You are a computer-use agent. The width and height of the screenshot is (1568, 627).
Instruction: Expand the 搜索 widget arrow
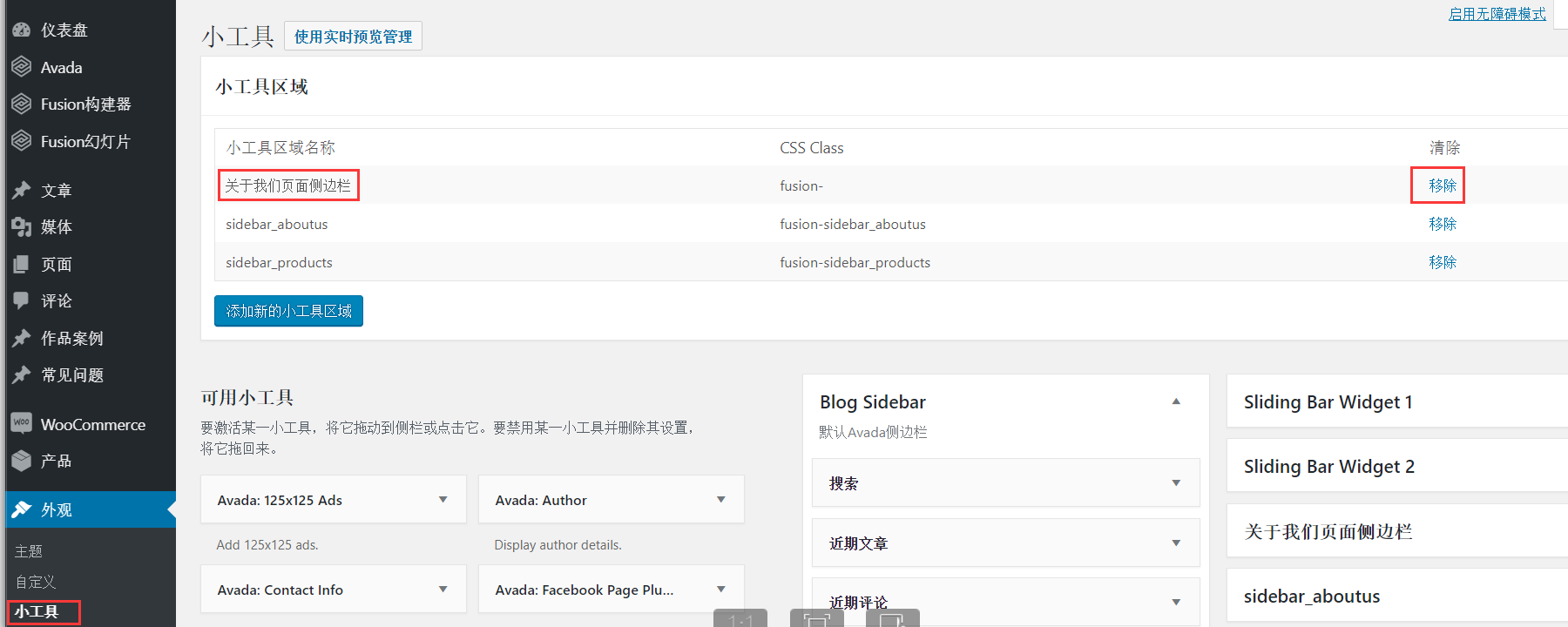pos(1176,483)
